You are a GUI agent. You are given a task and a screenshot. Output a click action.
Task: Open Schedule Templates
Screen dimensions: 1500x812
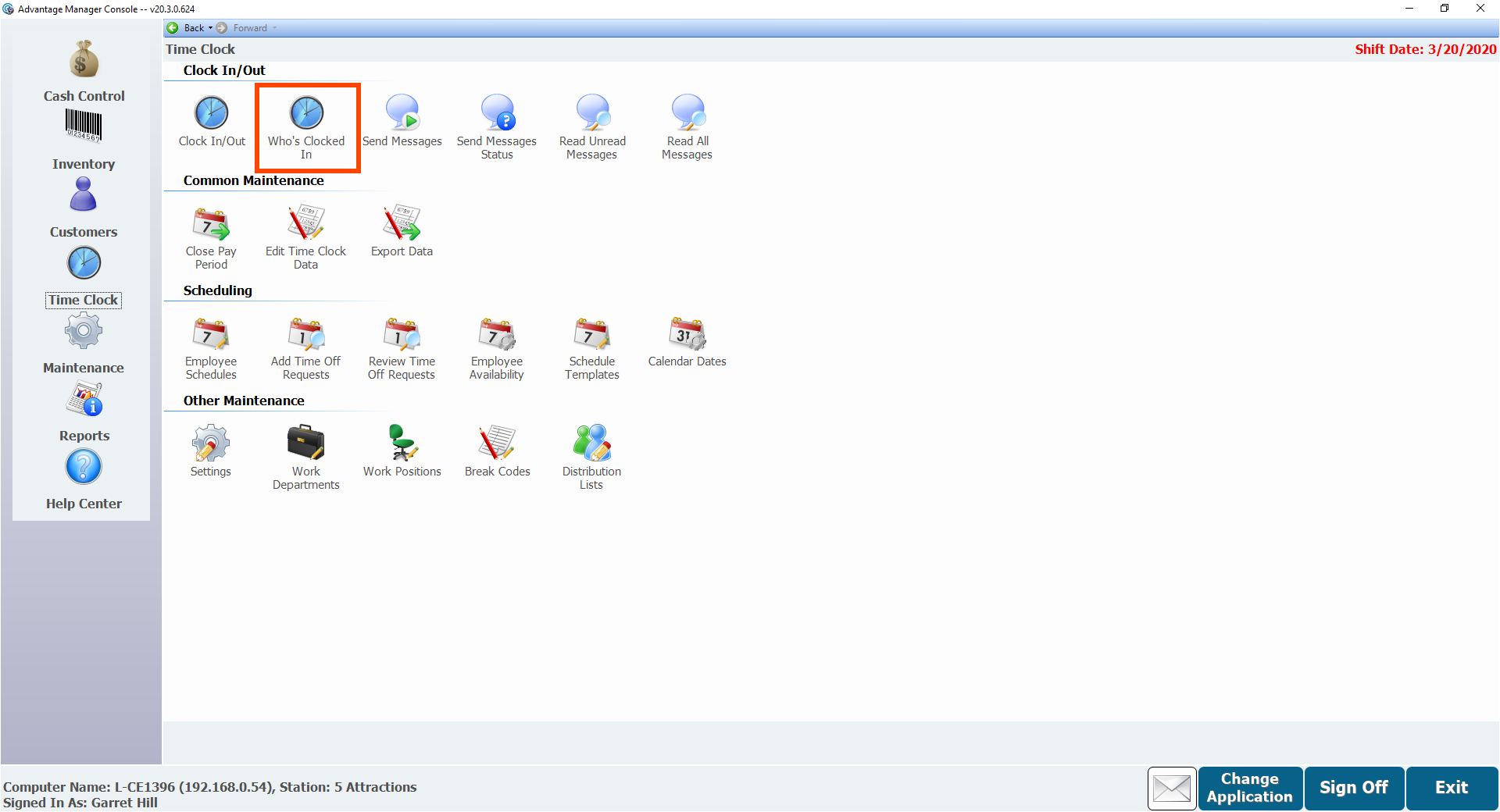592,334
